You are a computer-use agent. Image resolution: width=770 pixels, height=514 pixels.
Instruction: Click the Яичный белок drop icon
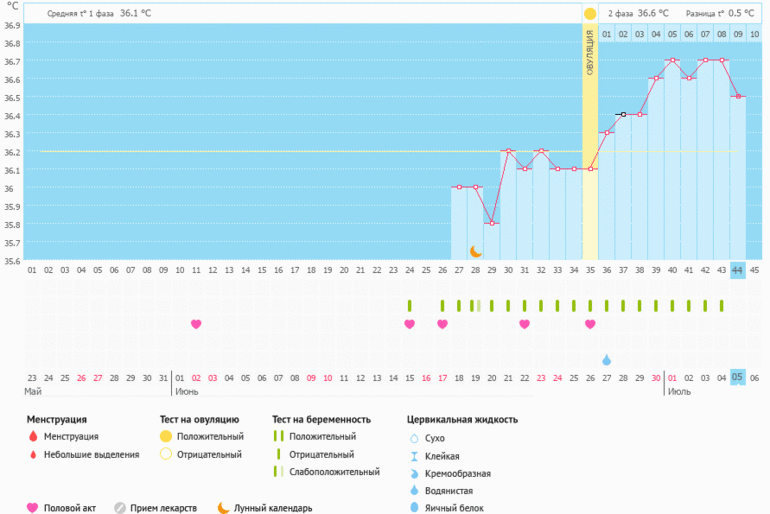tap(414, 508)
